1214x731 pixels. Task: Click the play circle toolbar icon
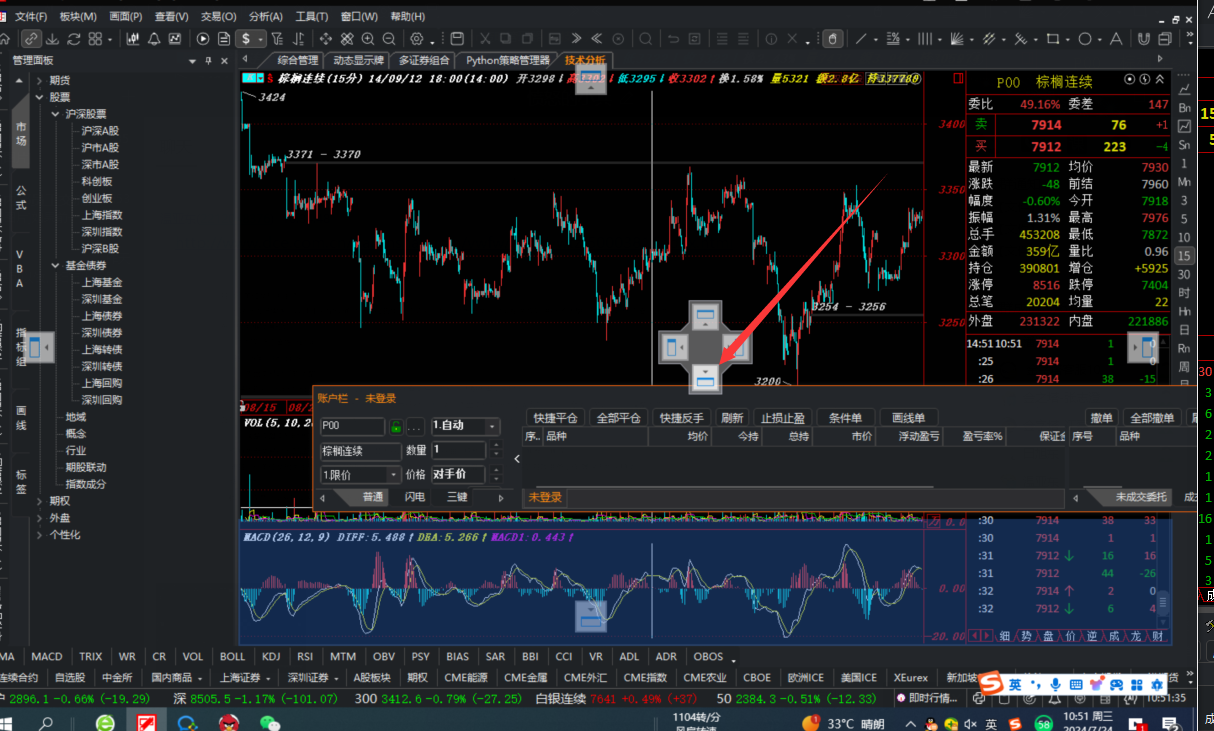coord(203,39)
